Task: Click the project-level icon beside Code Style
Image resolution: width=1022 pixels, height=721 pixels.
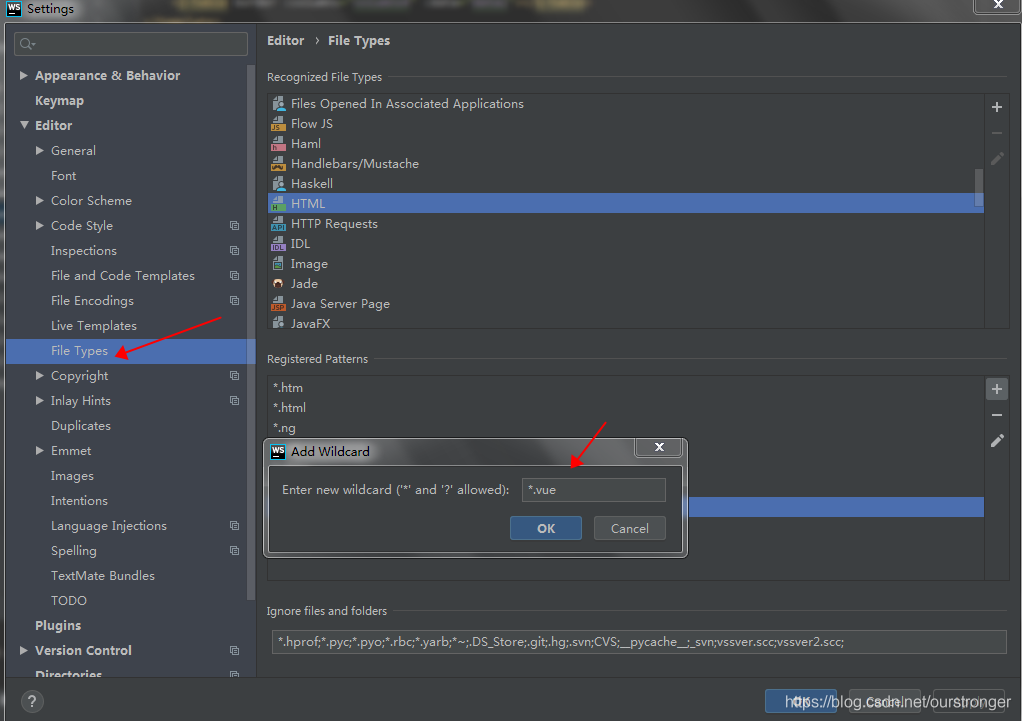Action: pyautogui.click(x=235, y=226)
